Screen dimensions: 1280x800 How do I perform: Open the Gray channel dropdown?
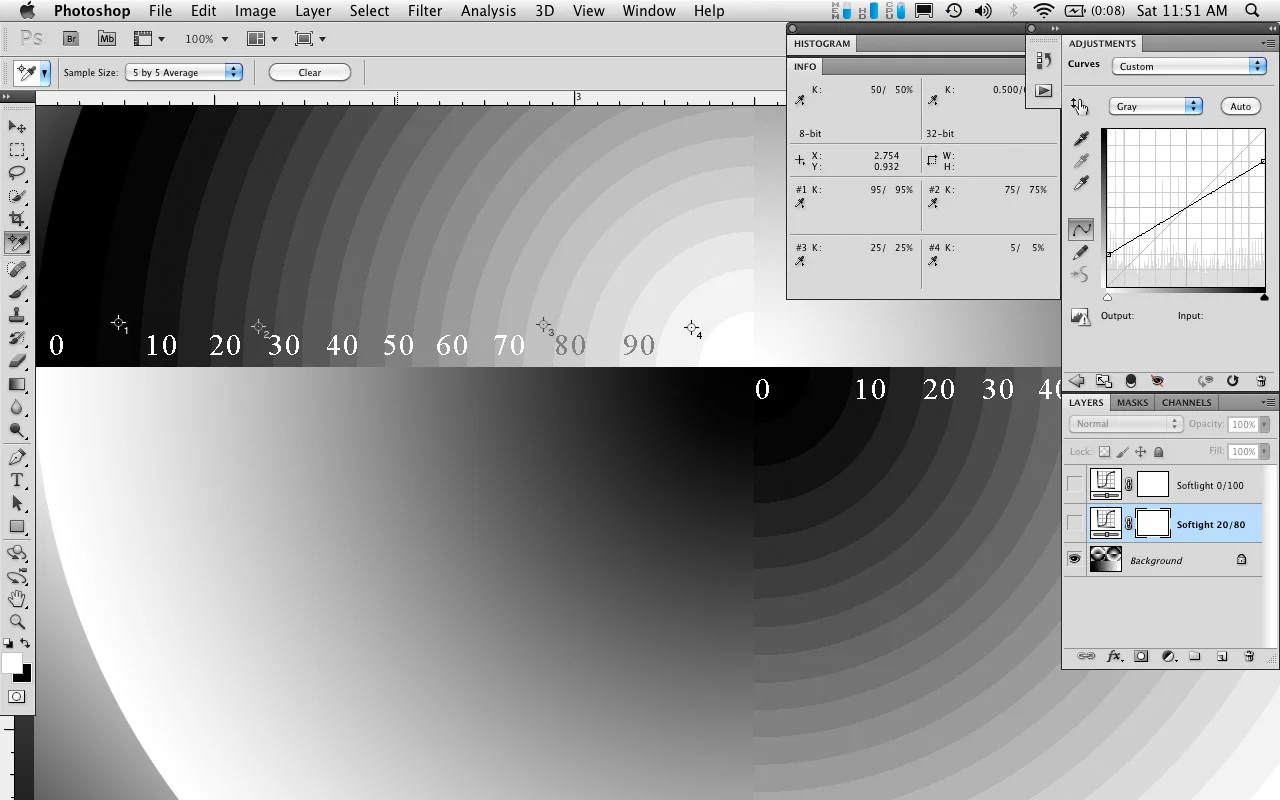click(1155, 106)
